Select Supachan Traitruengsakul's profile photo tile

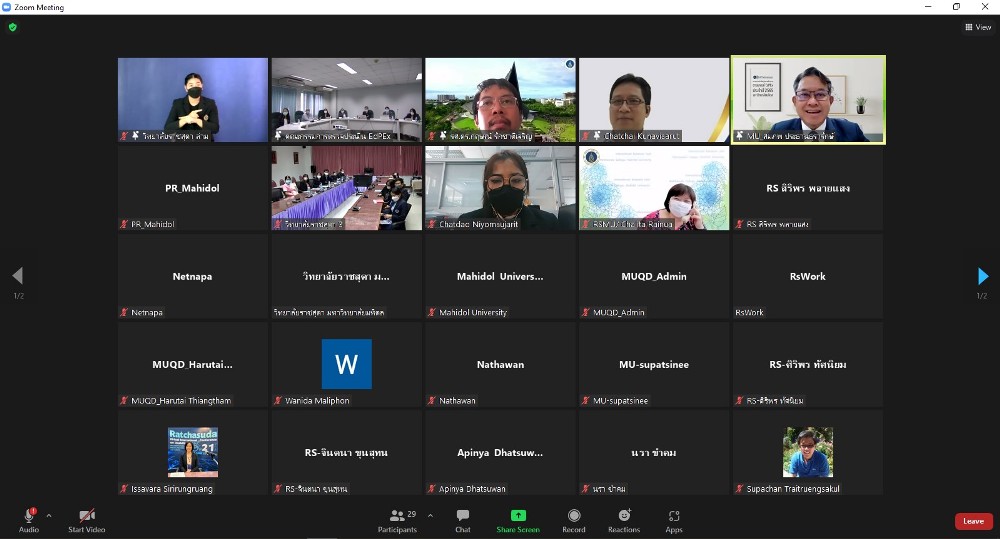[x=808, y=452]
